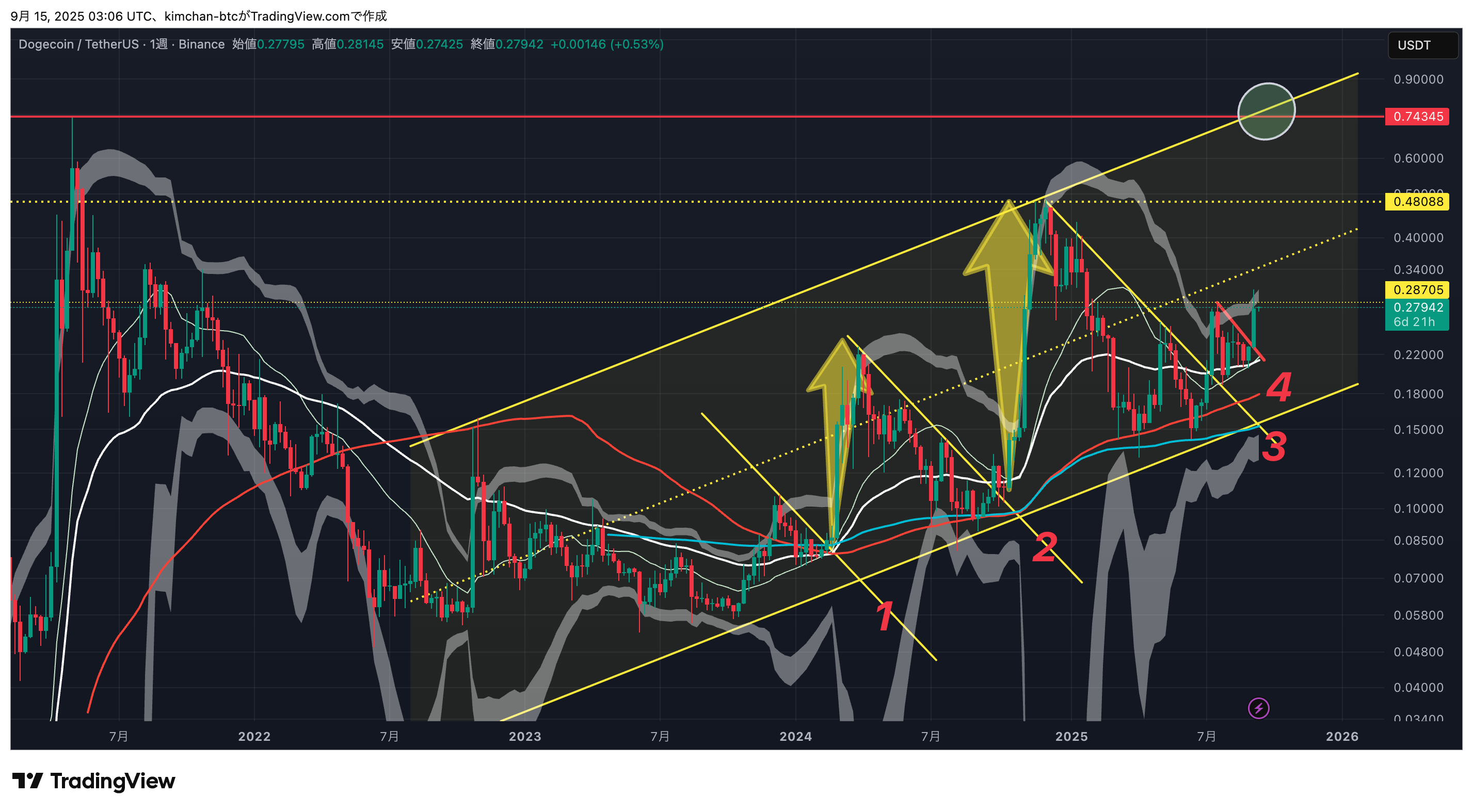This screenshot has height=812, width=1473.
Task: Click the TradingView logo at bottom left
Action: point(93,781)
